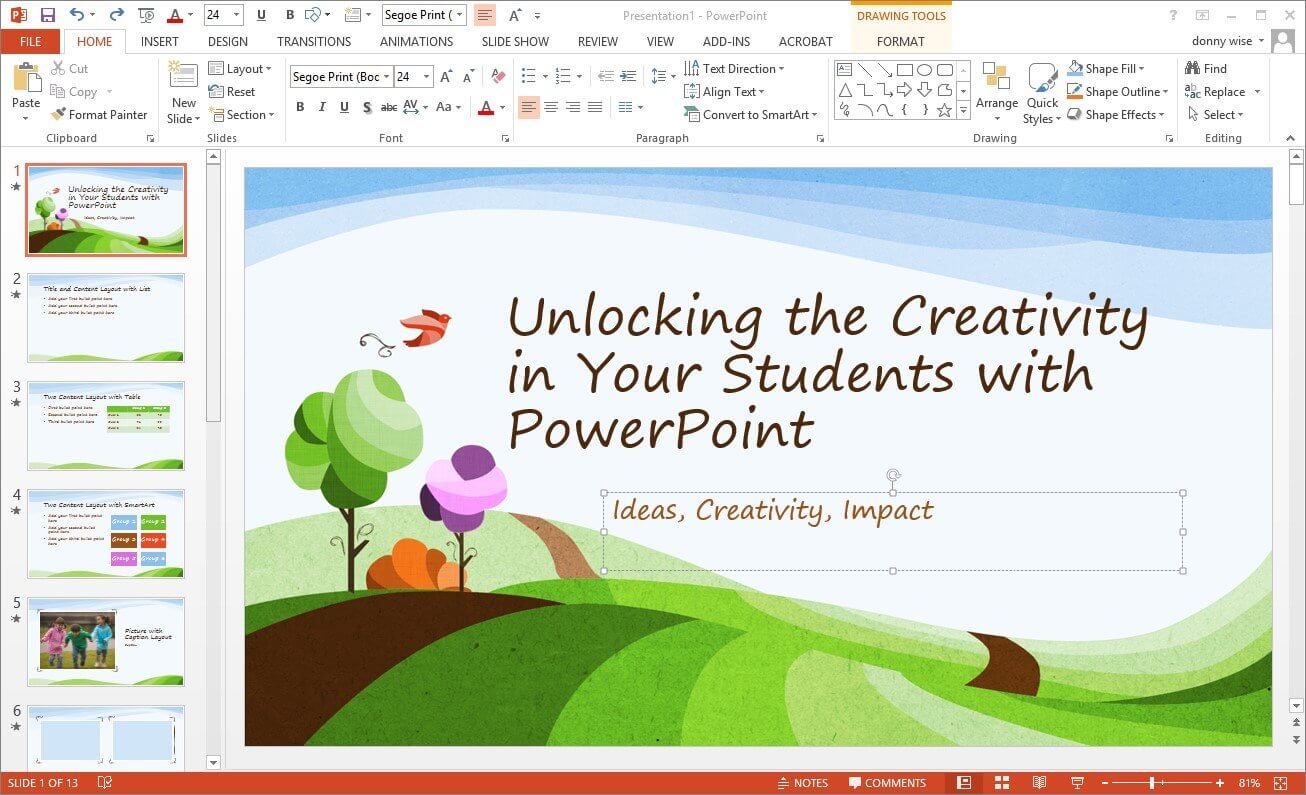
Task: Expand the Shape Effects dropdown
Action: click(x=1116, y=115)
